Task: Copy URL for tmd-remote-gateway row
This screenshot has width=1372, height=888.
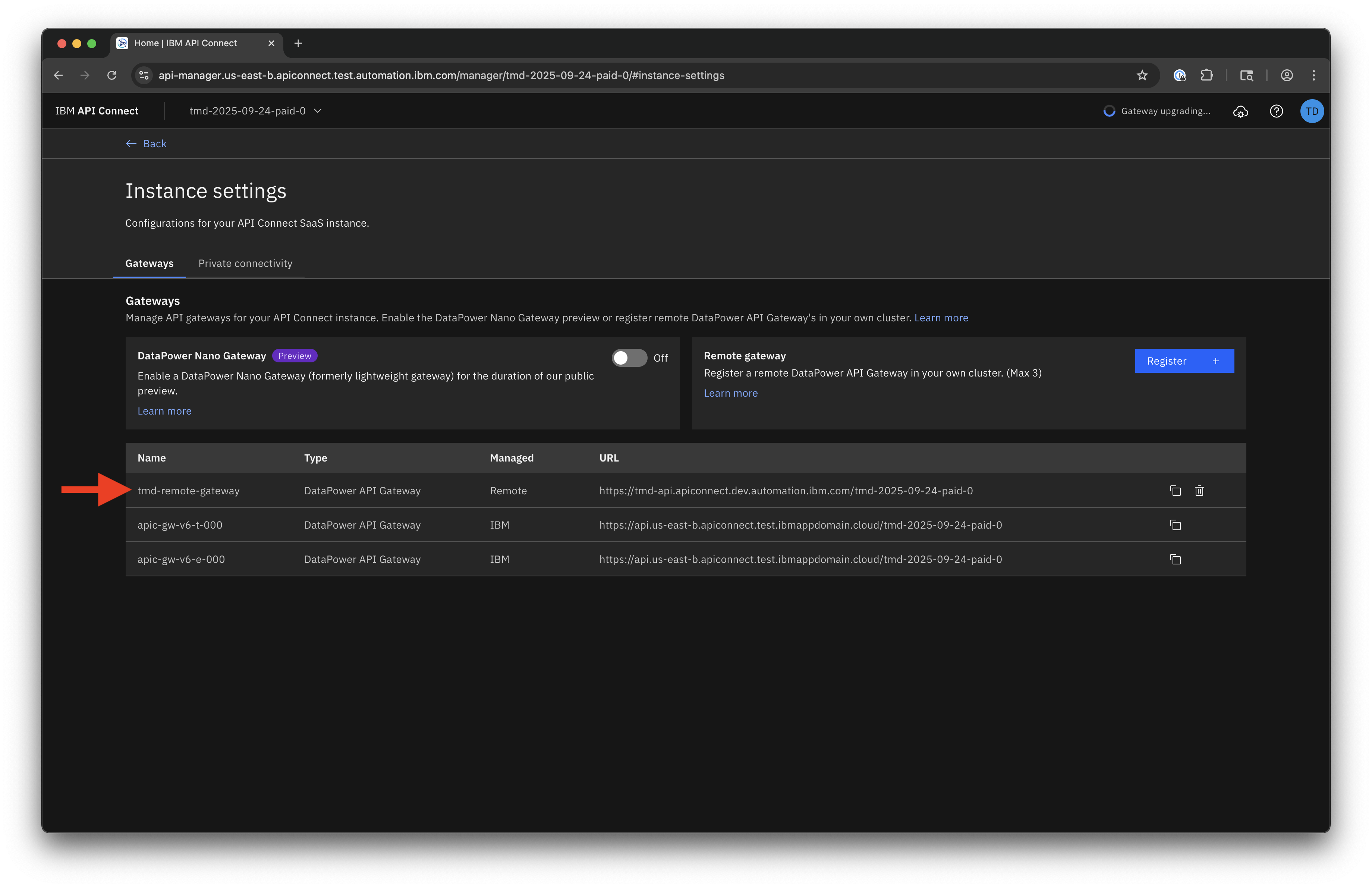Action: 1176,490
